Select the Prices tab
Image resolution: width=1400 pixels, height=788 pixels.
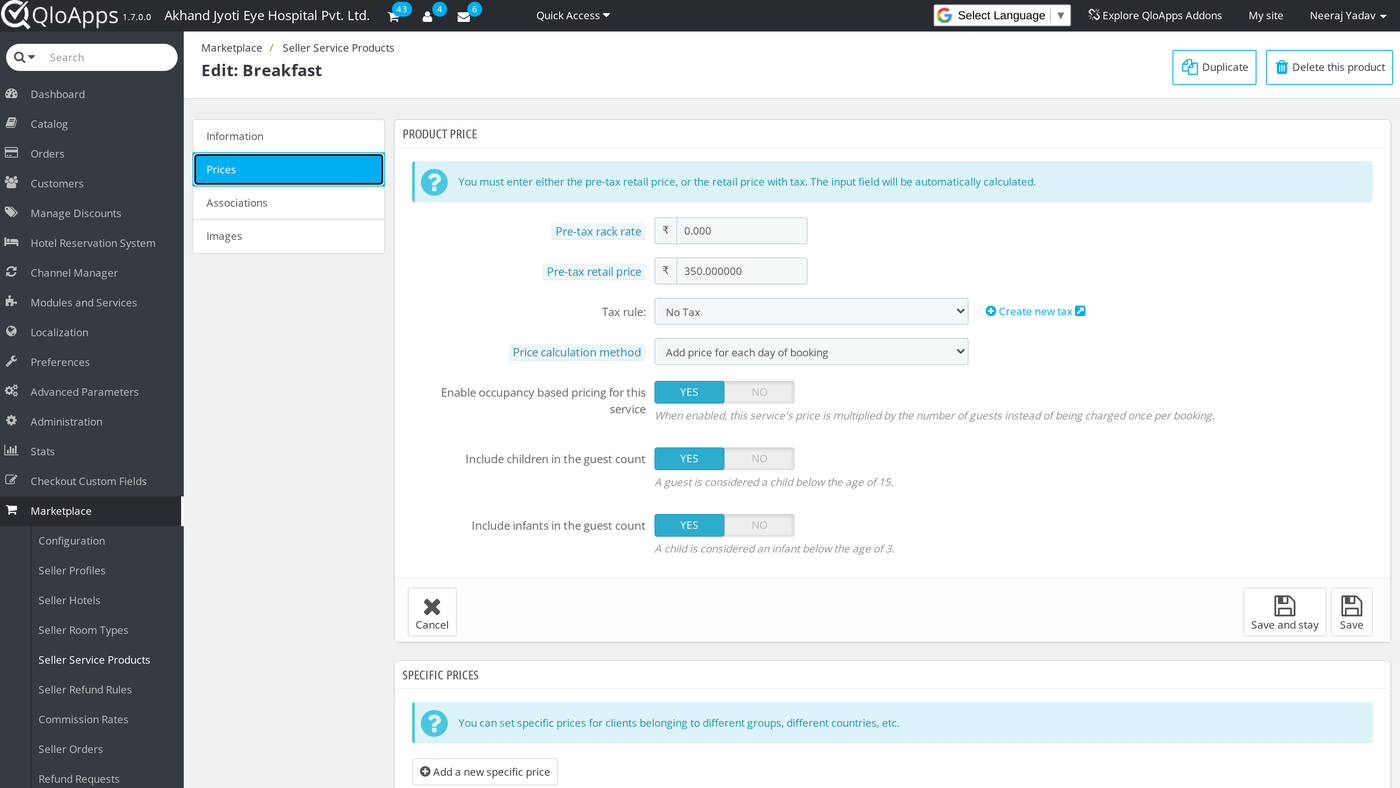coord(288,169)
